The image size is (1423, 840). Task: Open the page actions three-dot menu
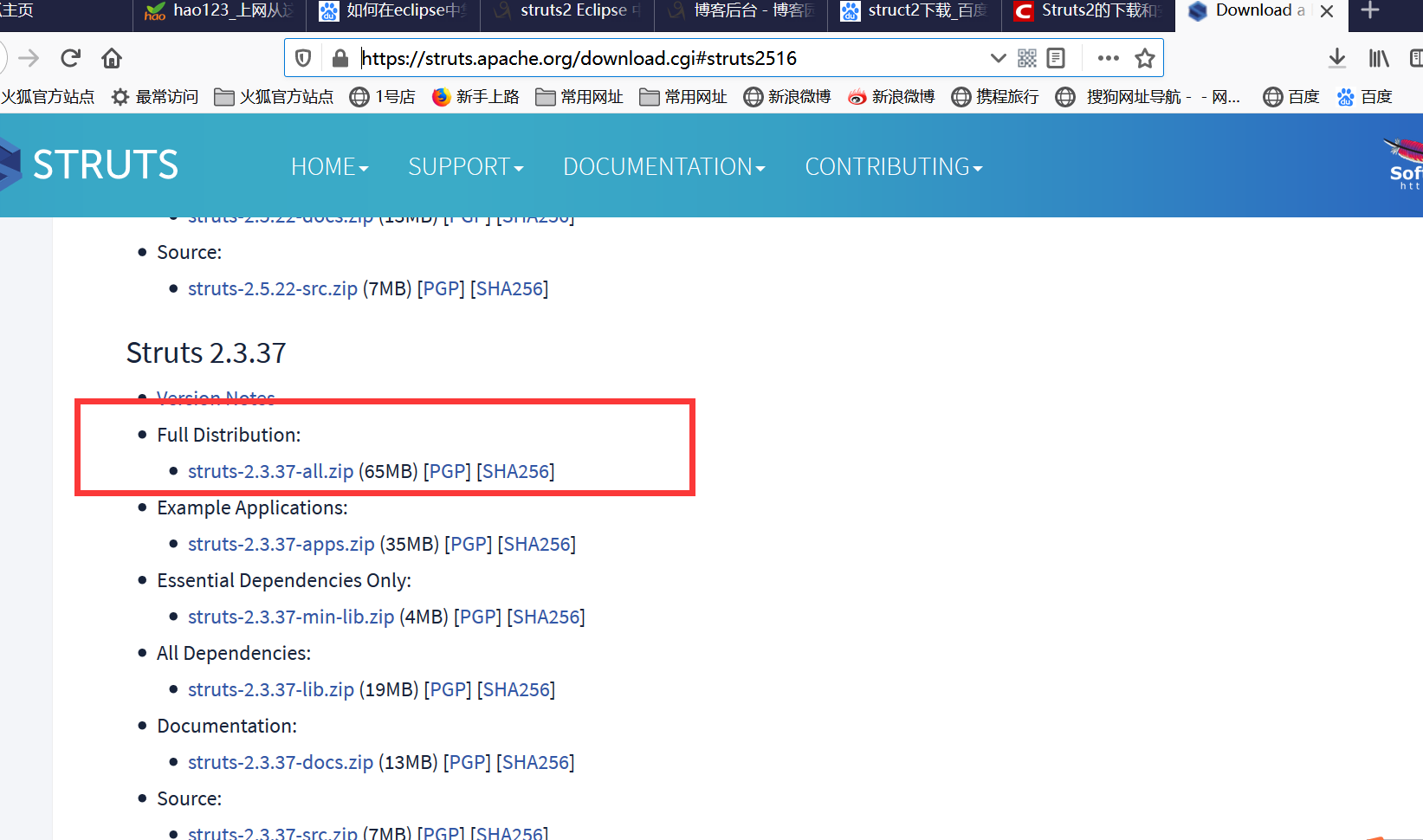point(1108,58)
